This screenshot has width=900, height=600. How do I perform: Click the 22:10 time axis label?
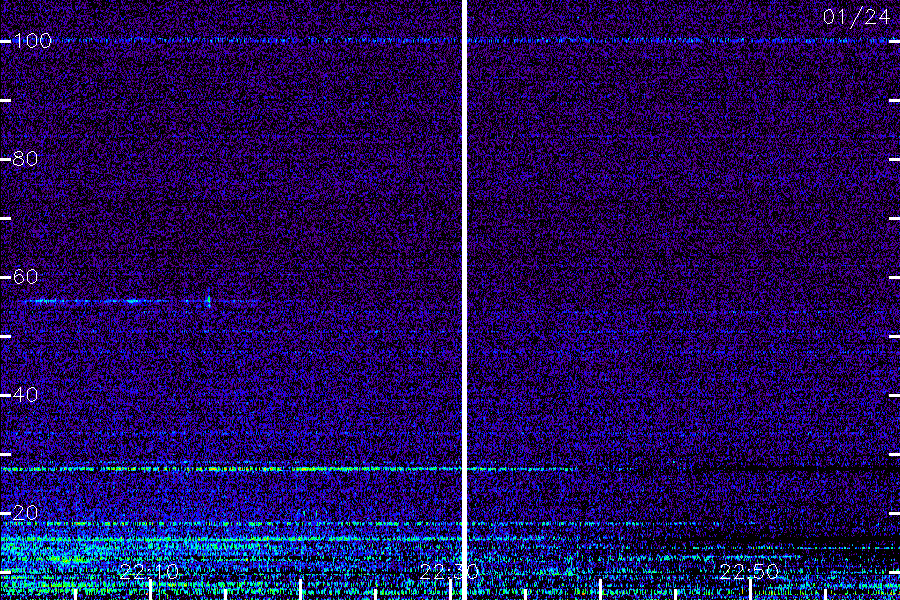coord(149,572)
